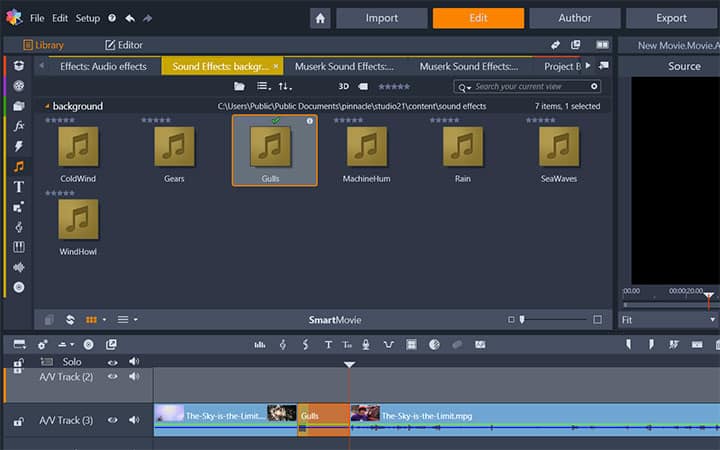Open the Fit zoom dropdown

tap(668, 320)
